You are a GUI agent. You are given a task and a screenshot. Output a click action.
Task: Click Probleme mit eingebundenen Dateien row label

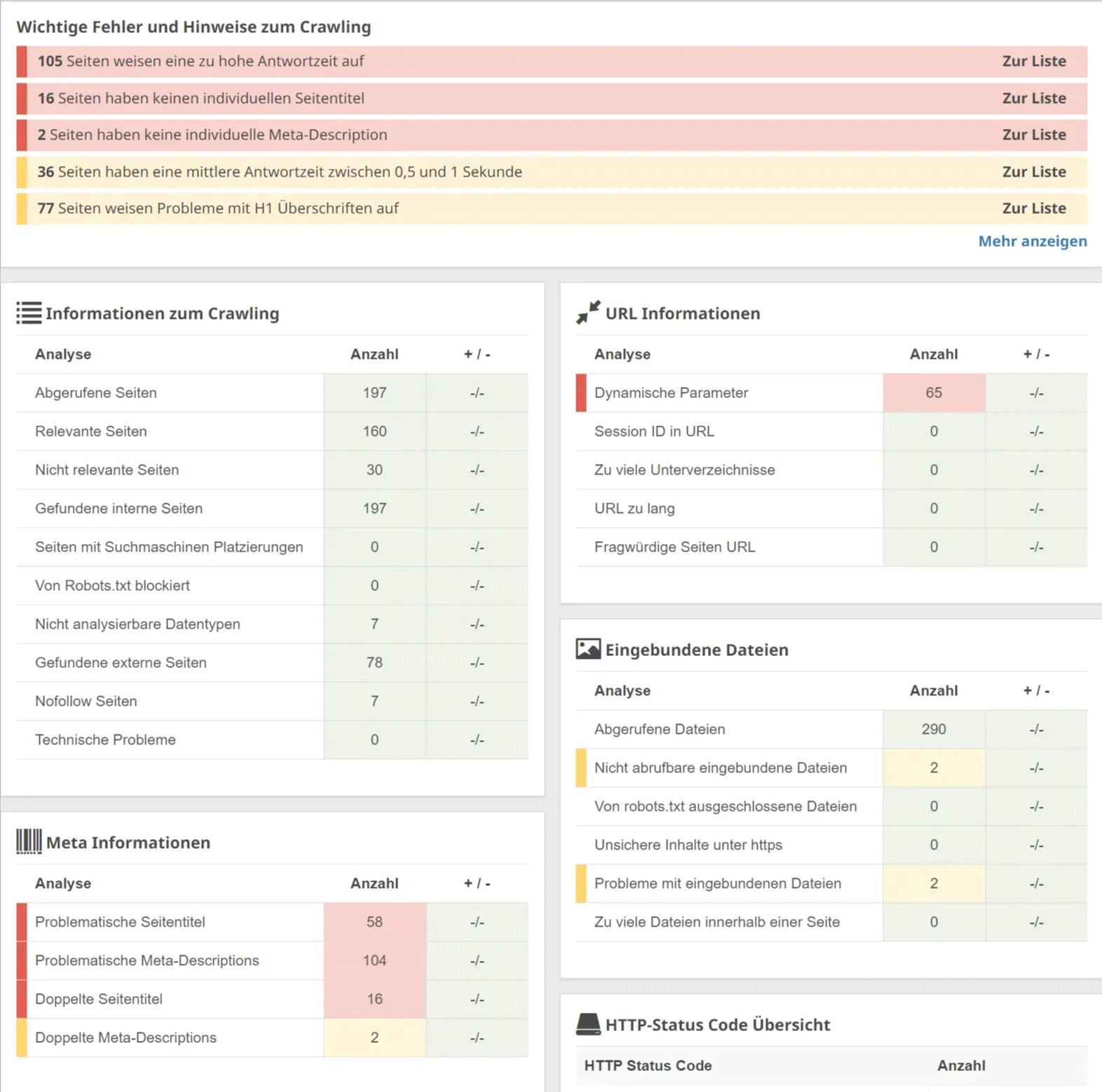pyautogui.click(x=717, y=883)
